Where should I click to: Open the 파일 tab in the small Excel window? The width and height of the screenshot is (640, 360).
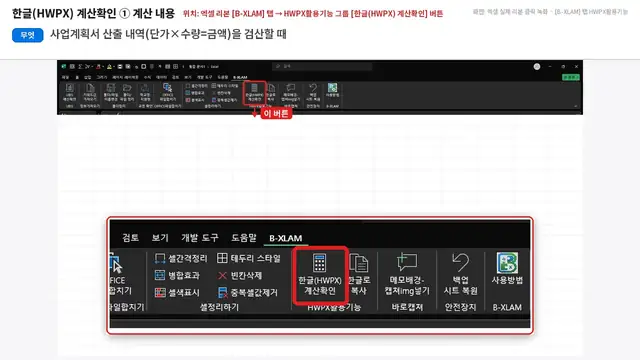coord(65,78)
